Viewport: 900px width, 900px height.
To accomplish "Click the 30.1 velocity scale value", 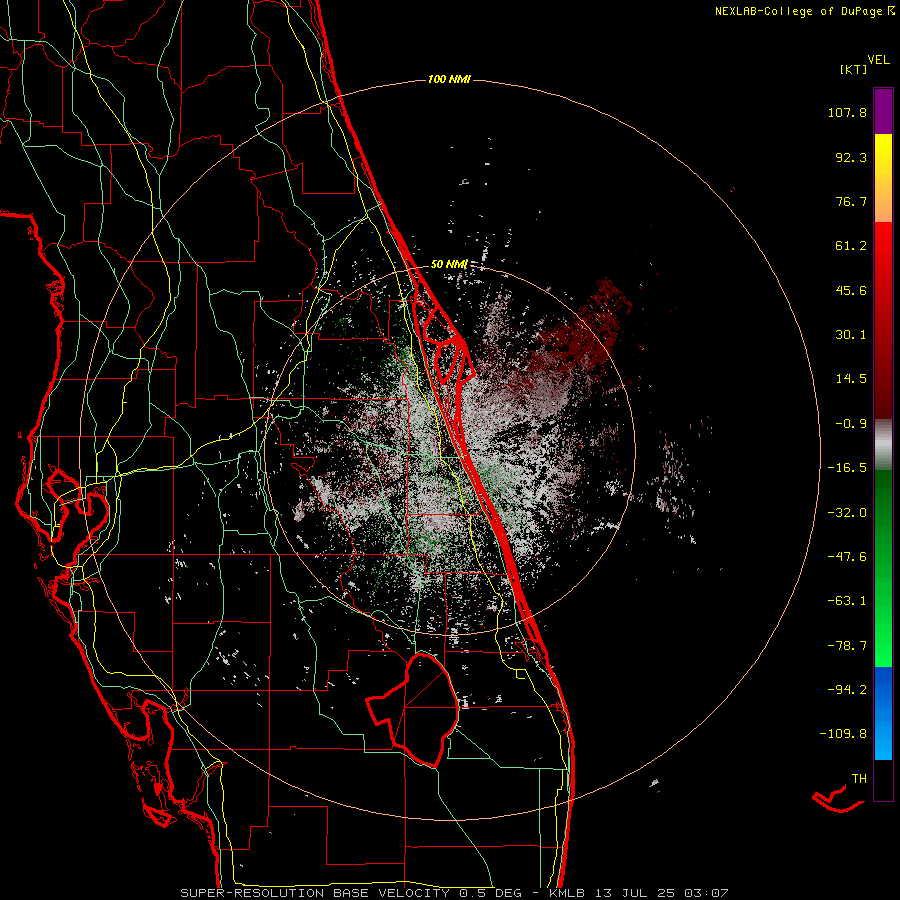I will pos(851,335).
